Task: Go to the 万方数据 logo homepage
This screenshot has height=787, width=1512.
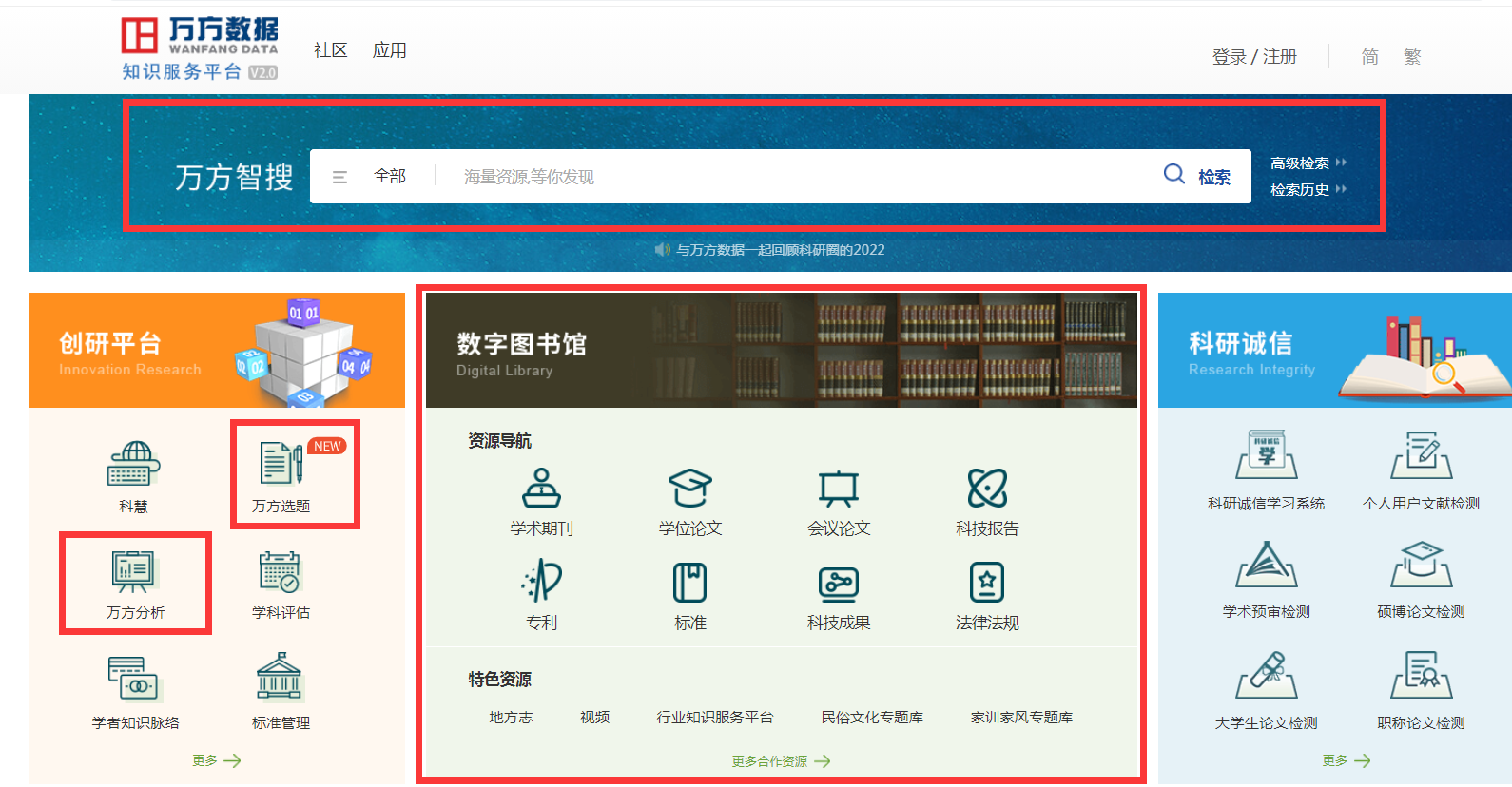Action: coord(200,48)
